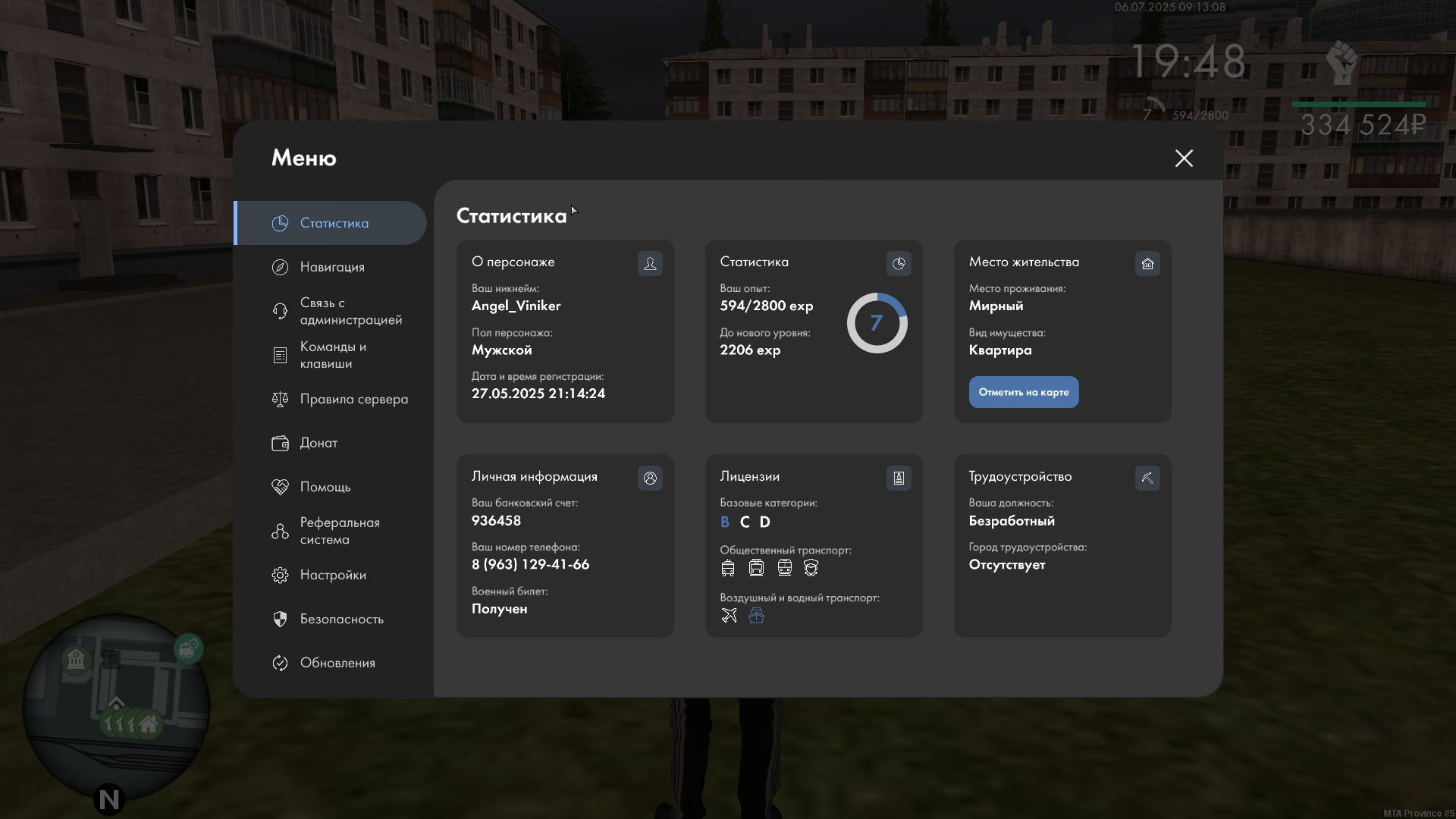Image resolution: width=1456 pixels, height=819 pixels.
Task: Click character gender Мужской
Action: [501, 350]
